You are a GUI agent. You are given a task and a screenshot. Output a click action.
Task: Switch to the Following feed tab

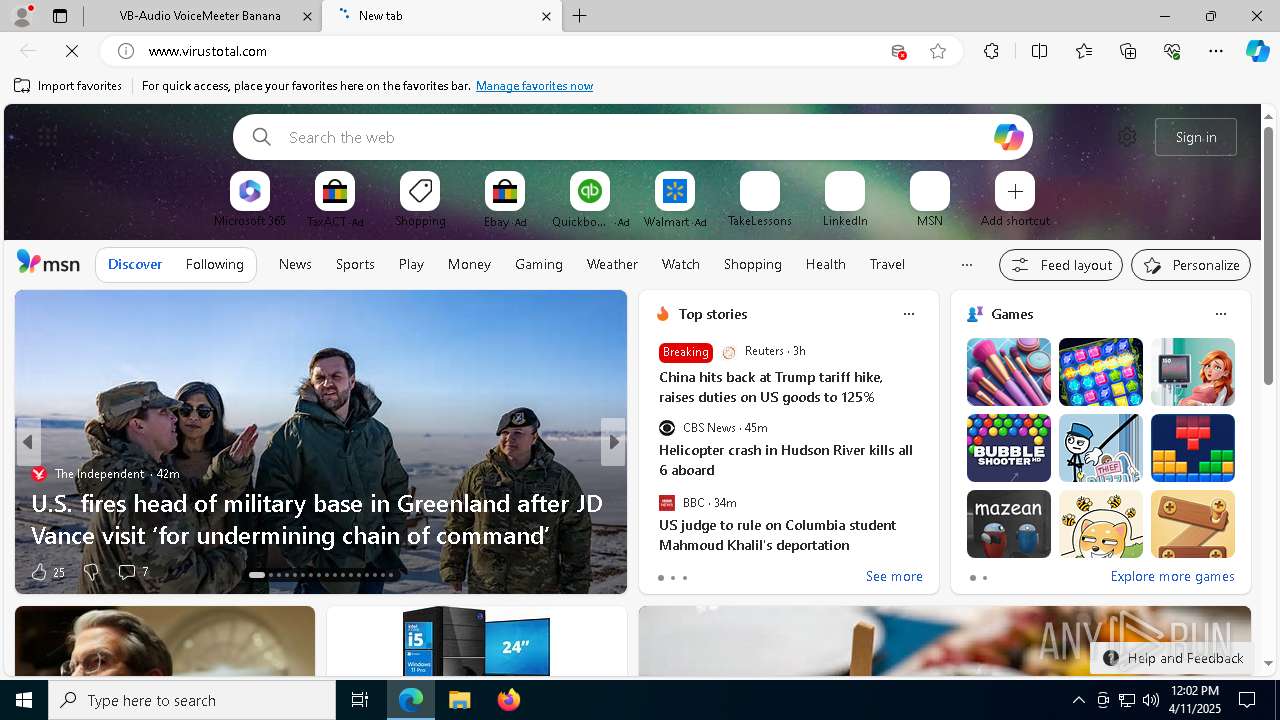pos(214,264)
